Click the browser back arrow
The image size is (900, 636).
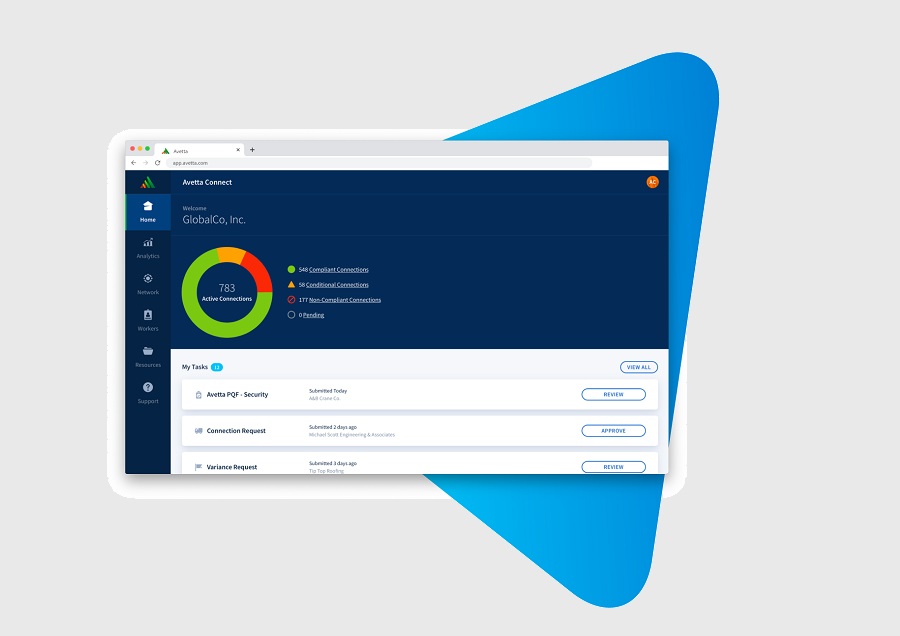coord(134,163)
